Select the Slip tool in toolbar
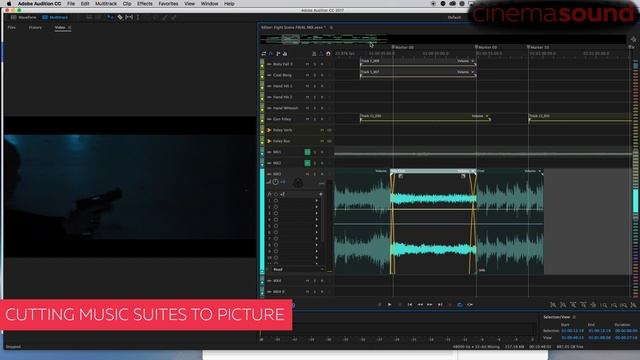This screenshot has width=640, height=360. [129, 18]
